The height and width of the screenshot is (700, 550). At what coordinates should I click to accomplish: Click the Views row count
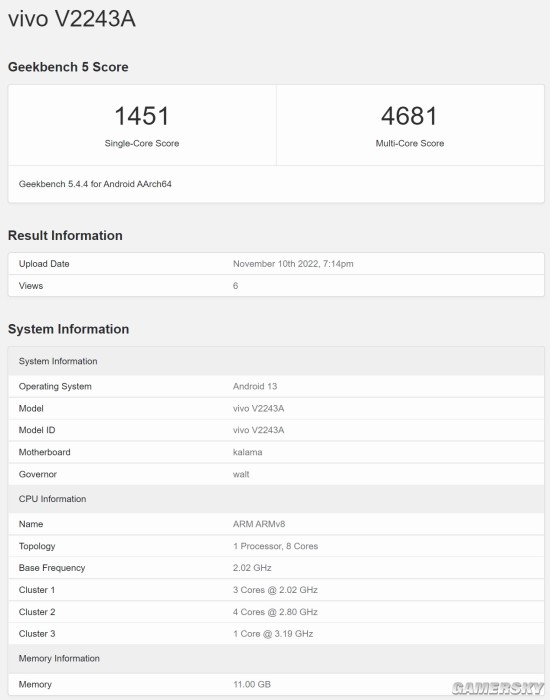click(x=235, y=286)
